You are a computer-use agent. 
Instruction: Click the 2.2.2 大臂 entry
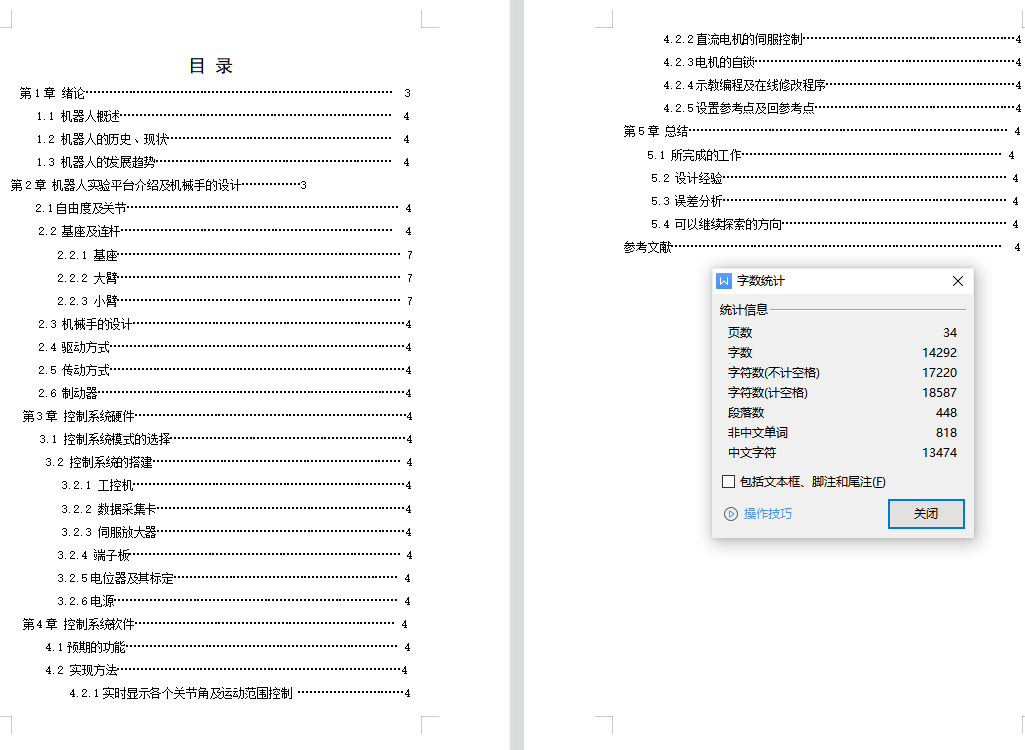[235, 278]
